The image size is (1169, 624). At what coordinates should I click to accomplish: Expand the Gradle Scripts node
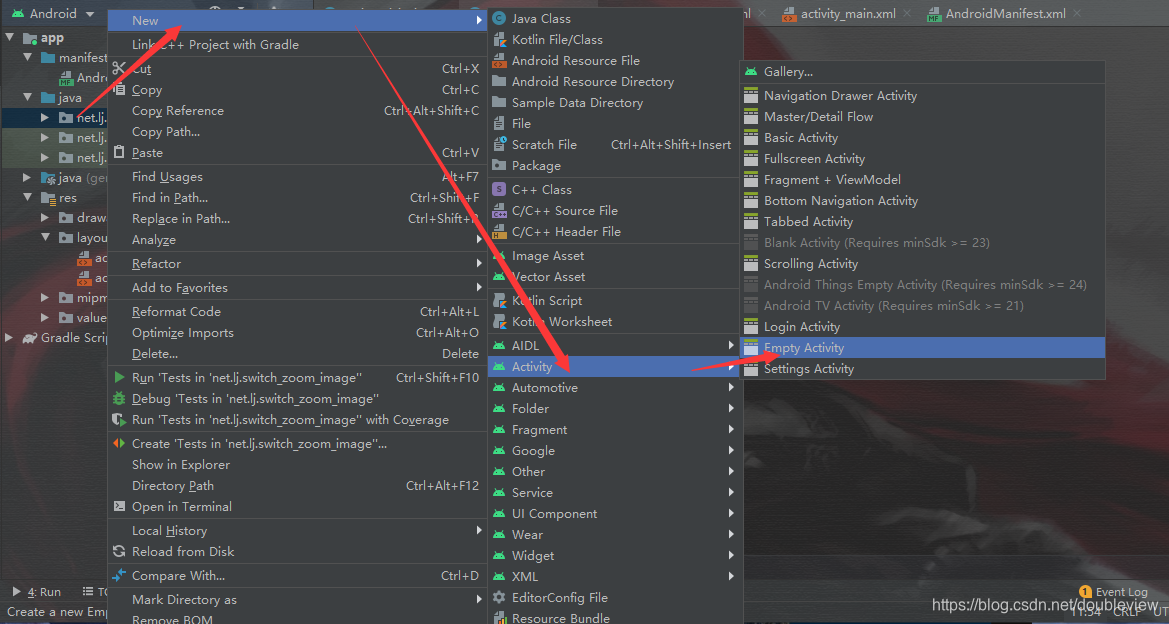(x=10, y=338)
